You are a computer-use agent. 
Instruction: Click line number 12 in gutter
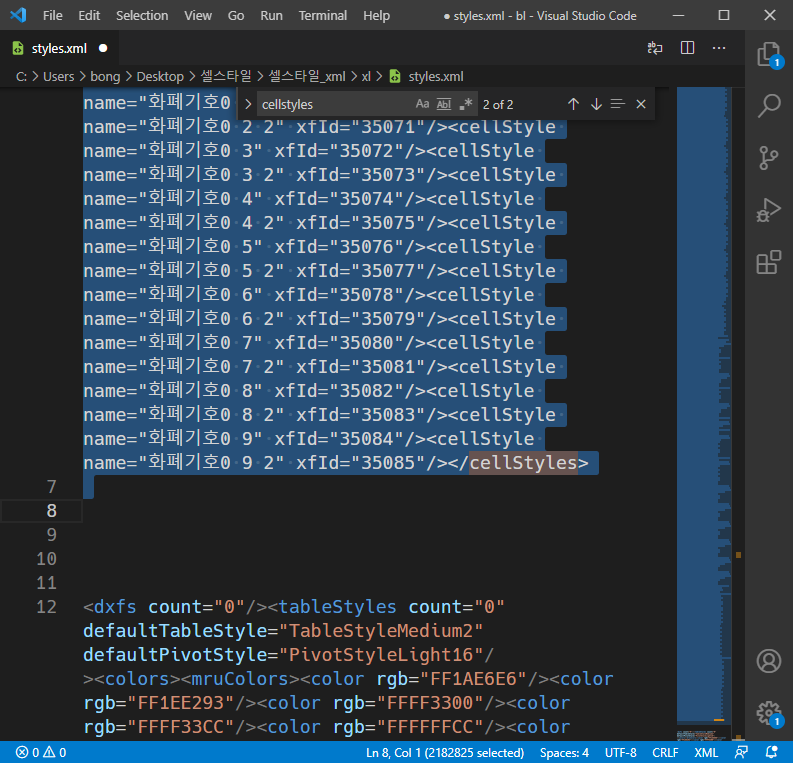(47, 607)
